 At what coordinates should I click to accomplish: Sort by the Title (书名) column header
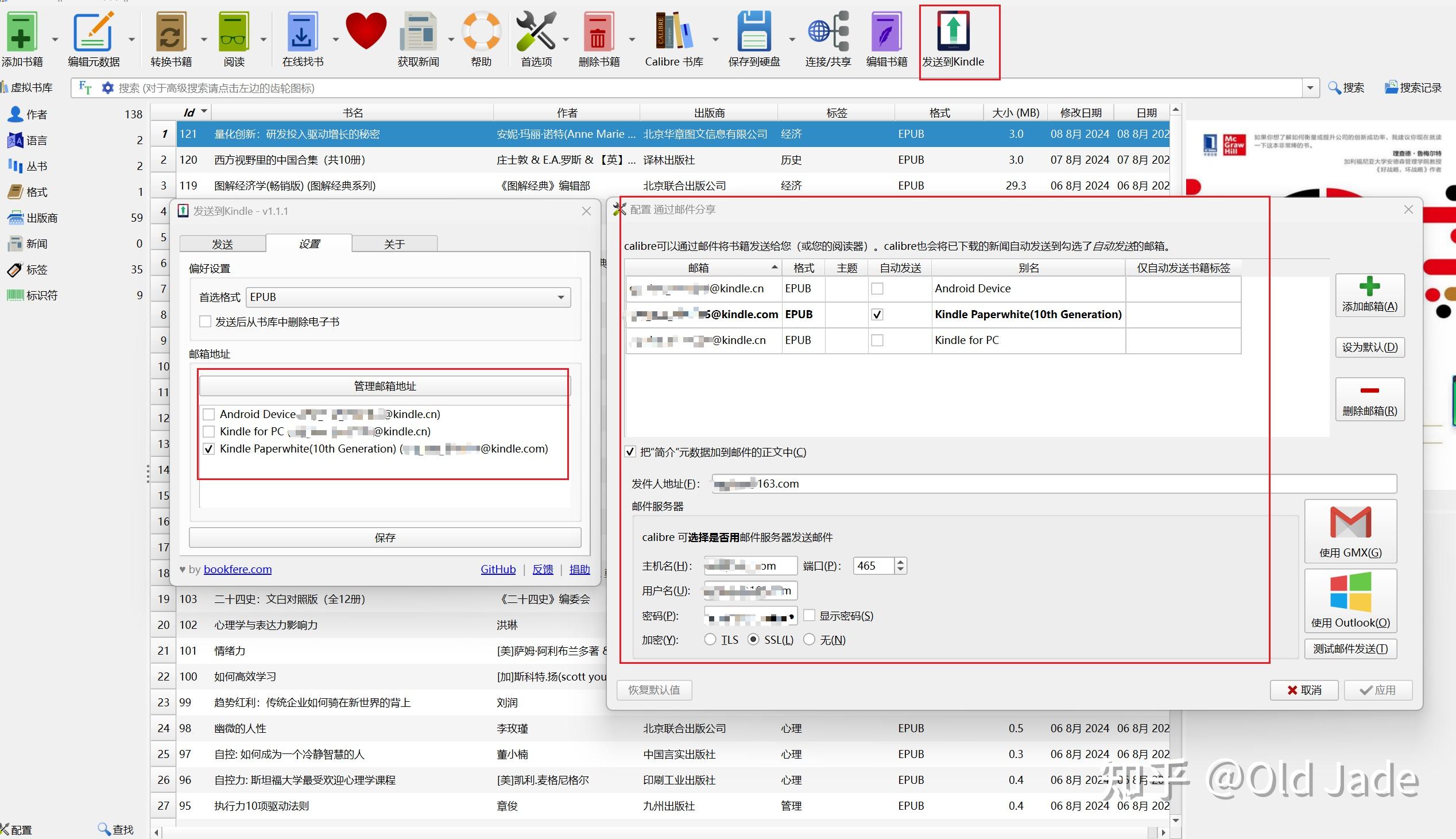[x=353, y=113]
